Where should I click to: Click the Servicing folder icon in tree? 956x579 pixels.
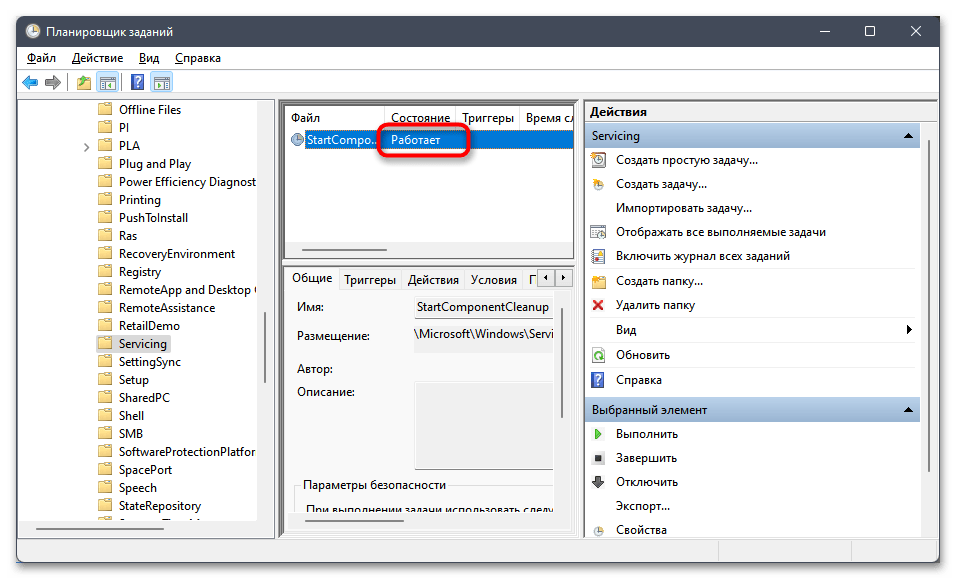tap(105, 343)
